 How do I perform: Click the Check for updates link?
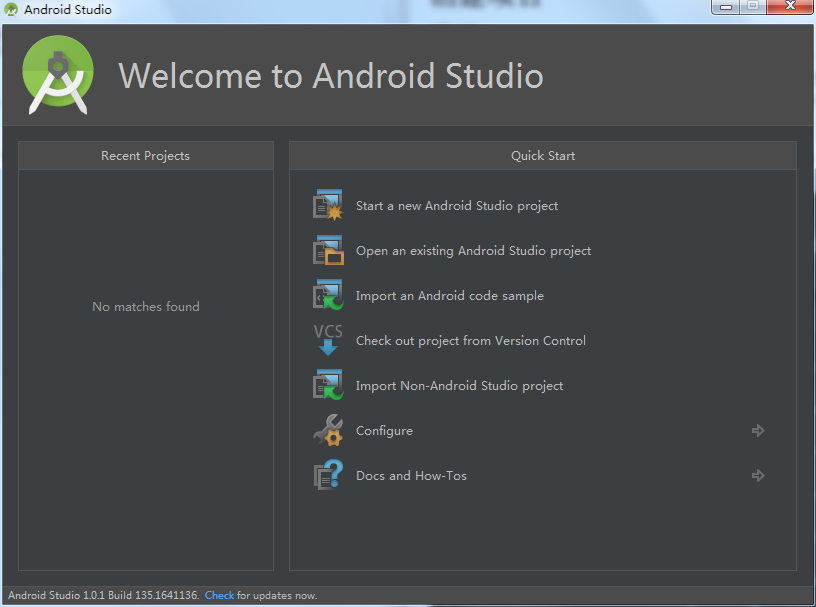tap(219, 595)
